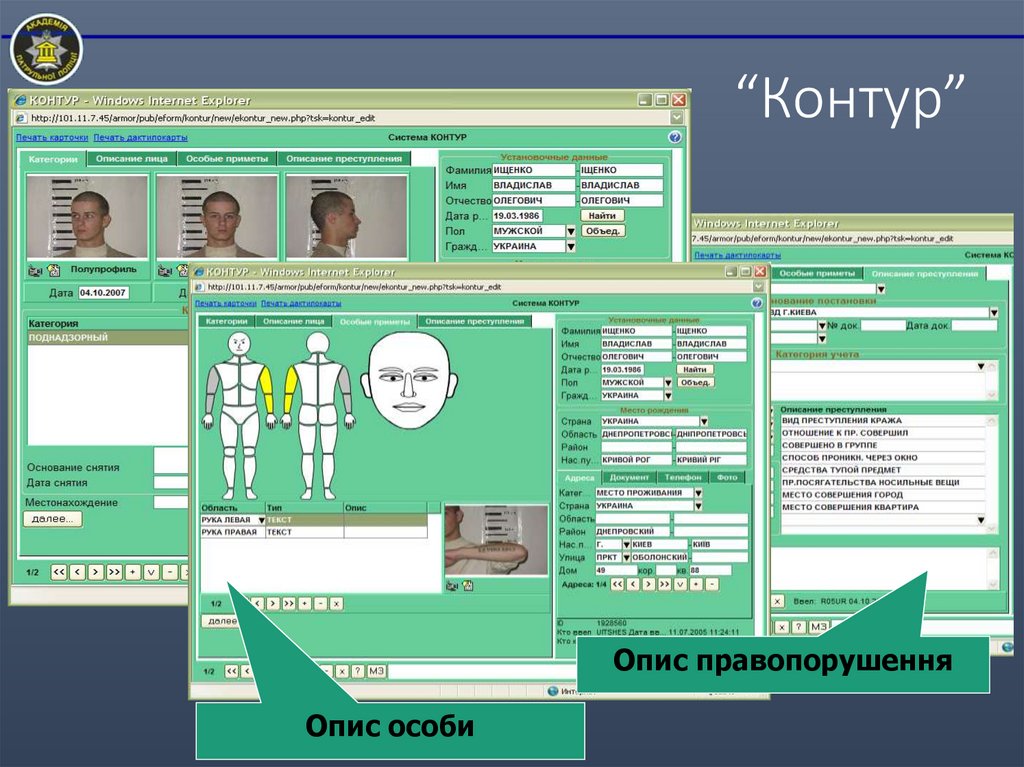Click document icon under the tattoo photo
This screenshot has height=767, width=1024.
pos(468,586)
